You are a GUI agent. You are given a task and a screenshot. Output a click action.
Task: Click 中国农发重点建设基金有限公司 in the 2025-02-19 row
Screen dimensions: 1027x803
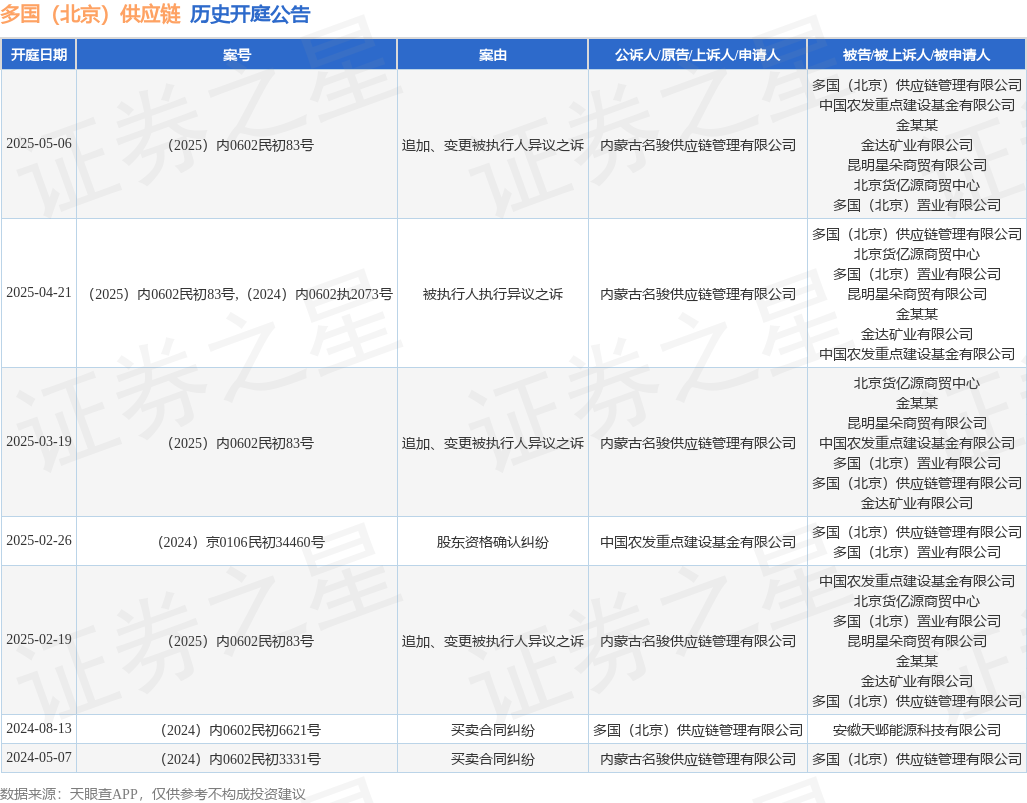pos(916,581)
